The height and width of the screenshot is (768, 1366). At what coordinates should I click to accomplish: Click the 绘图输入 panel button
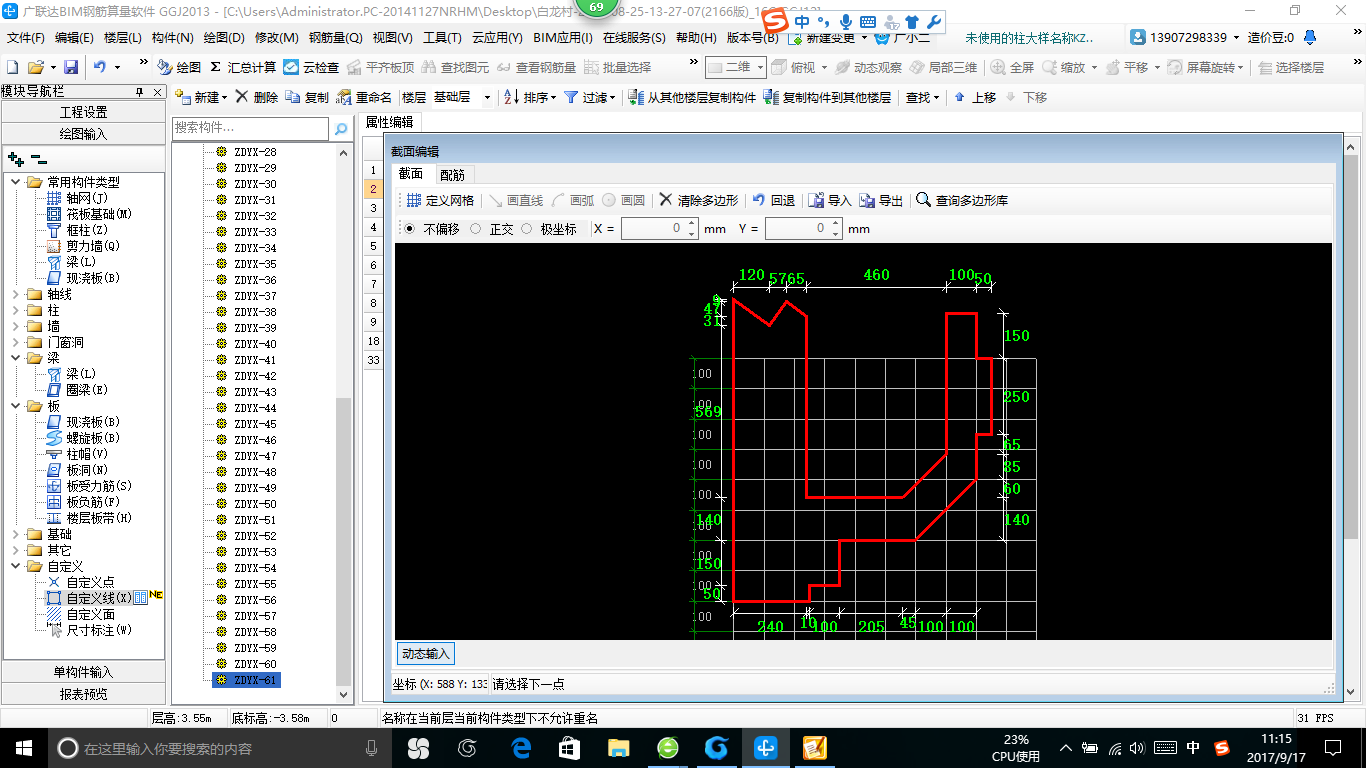point(83,133)
